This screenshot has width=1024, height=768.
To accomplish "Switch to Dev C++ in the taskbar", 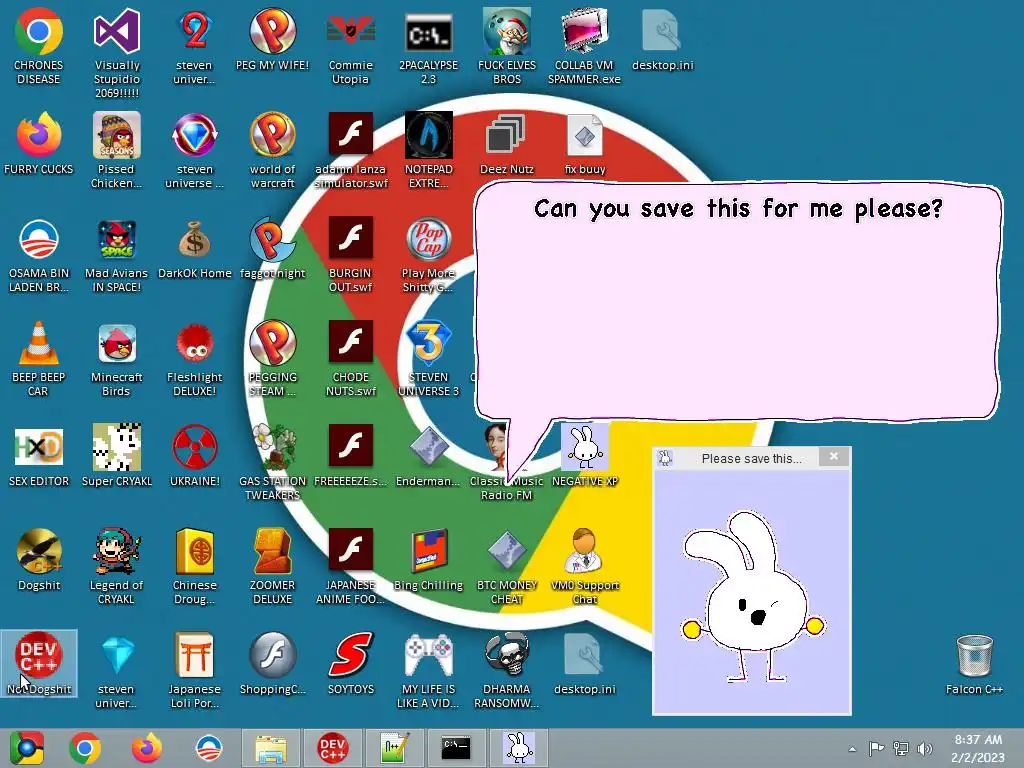I will (x=332, y=748).
